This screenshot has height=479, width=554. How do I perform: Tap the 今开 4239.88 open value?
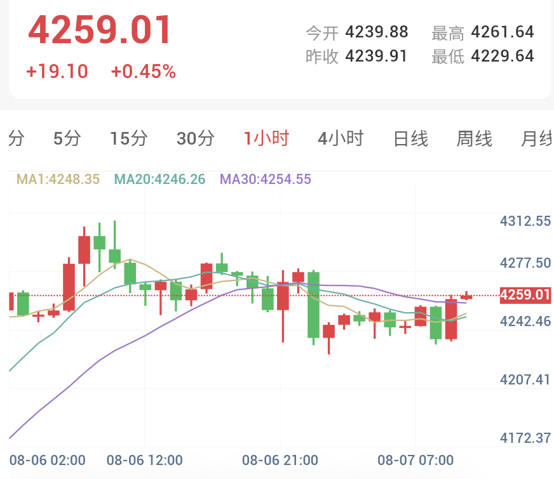357,32
